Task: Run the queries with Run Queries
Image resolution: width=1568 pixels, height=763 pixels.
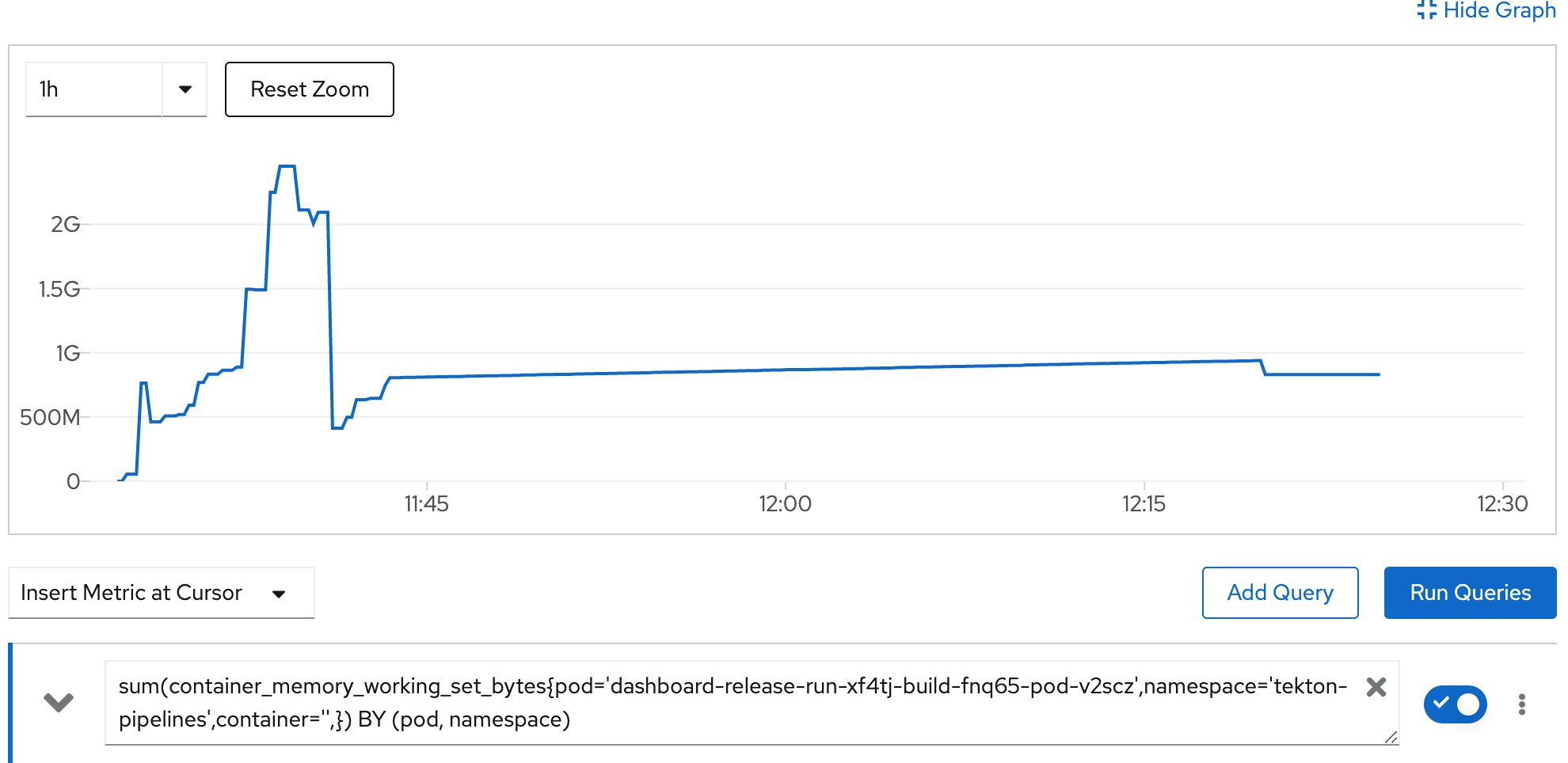Action: (1470, 593)
